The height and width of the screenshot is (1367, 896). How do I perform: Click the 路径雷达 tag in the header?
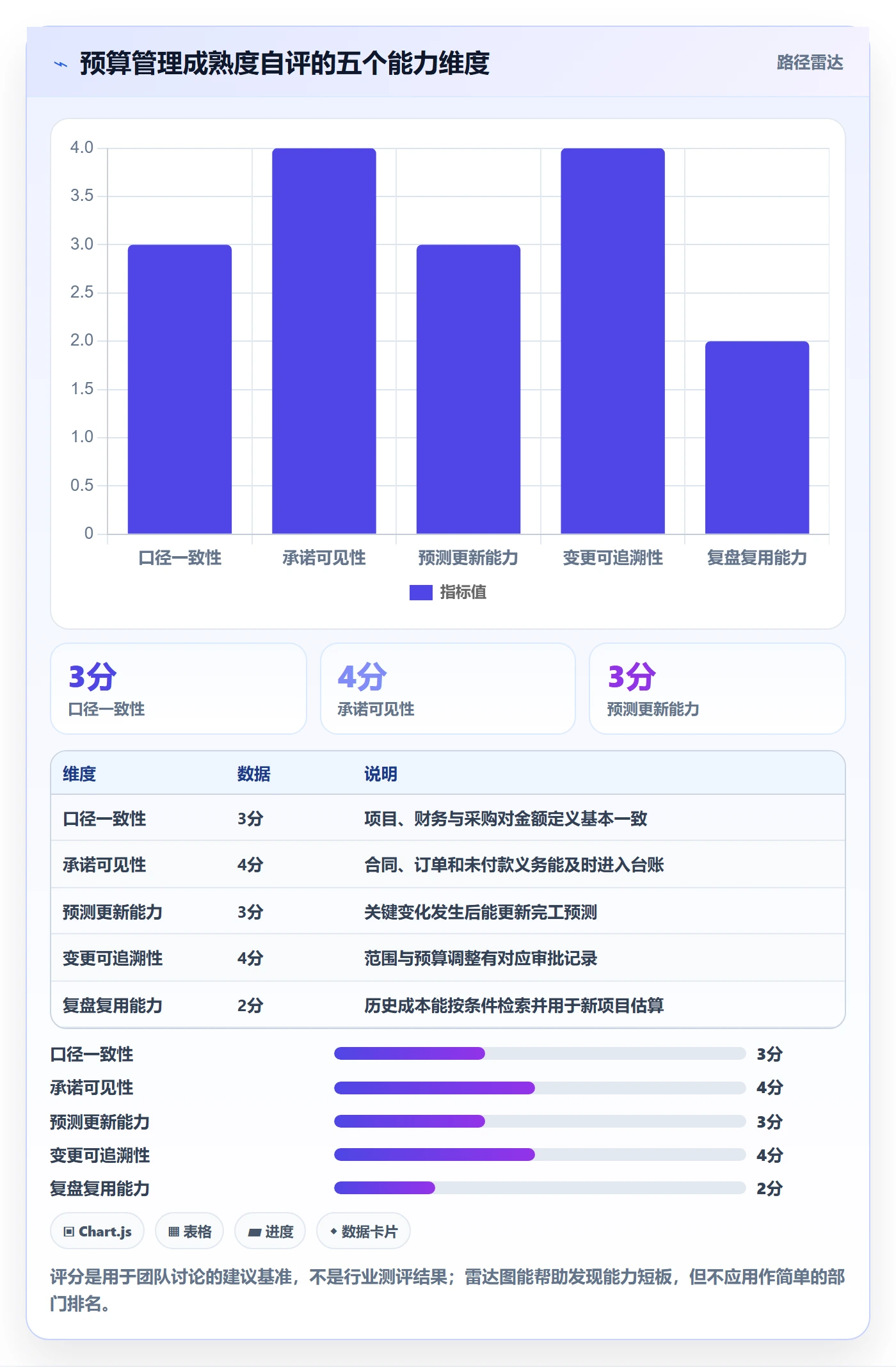pyautogui.click(x=810, y=63)
